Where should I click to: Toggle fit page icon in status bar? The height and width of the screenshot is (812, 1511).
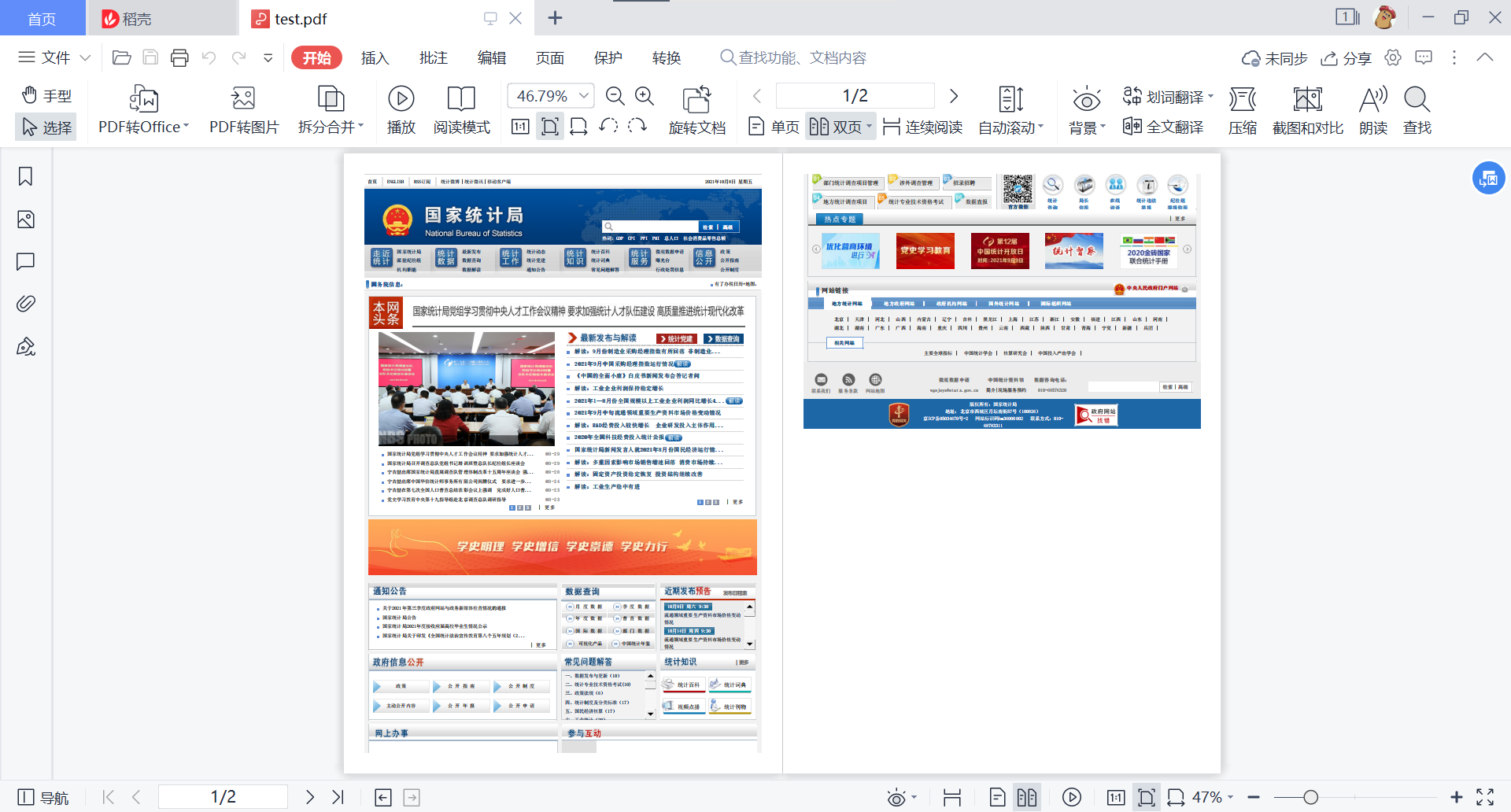point(1147,797)
